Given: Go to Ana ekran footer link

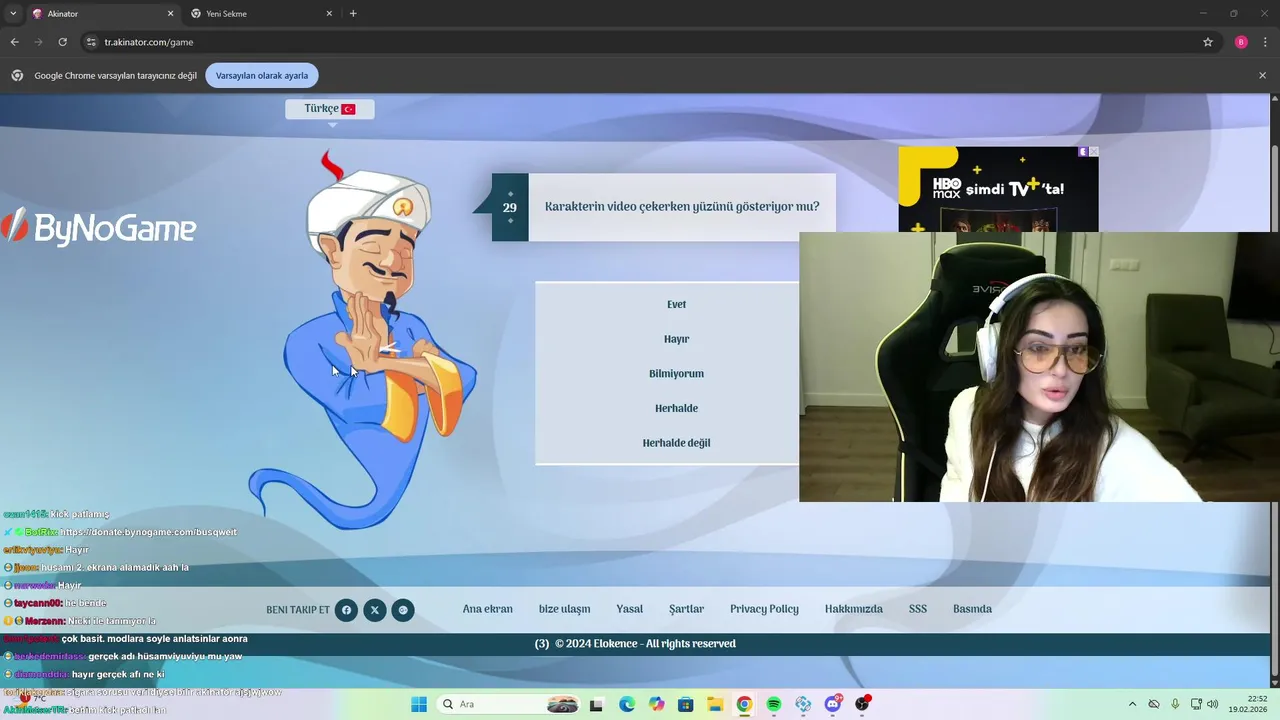Looking at the screenshot, I should [x=488, y=609].
